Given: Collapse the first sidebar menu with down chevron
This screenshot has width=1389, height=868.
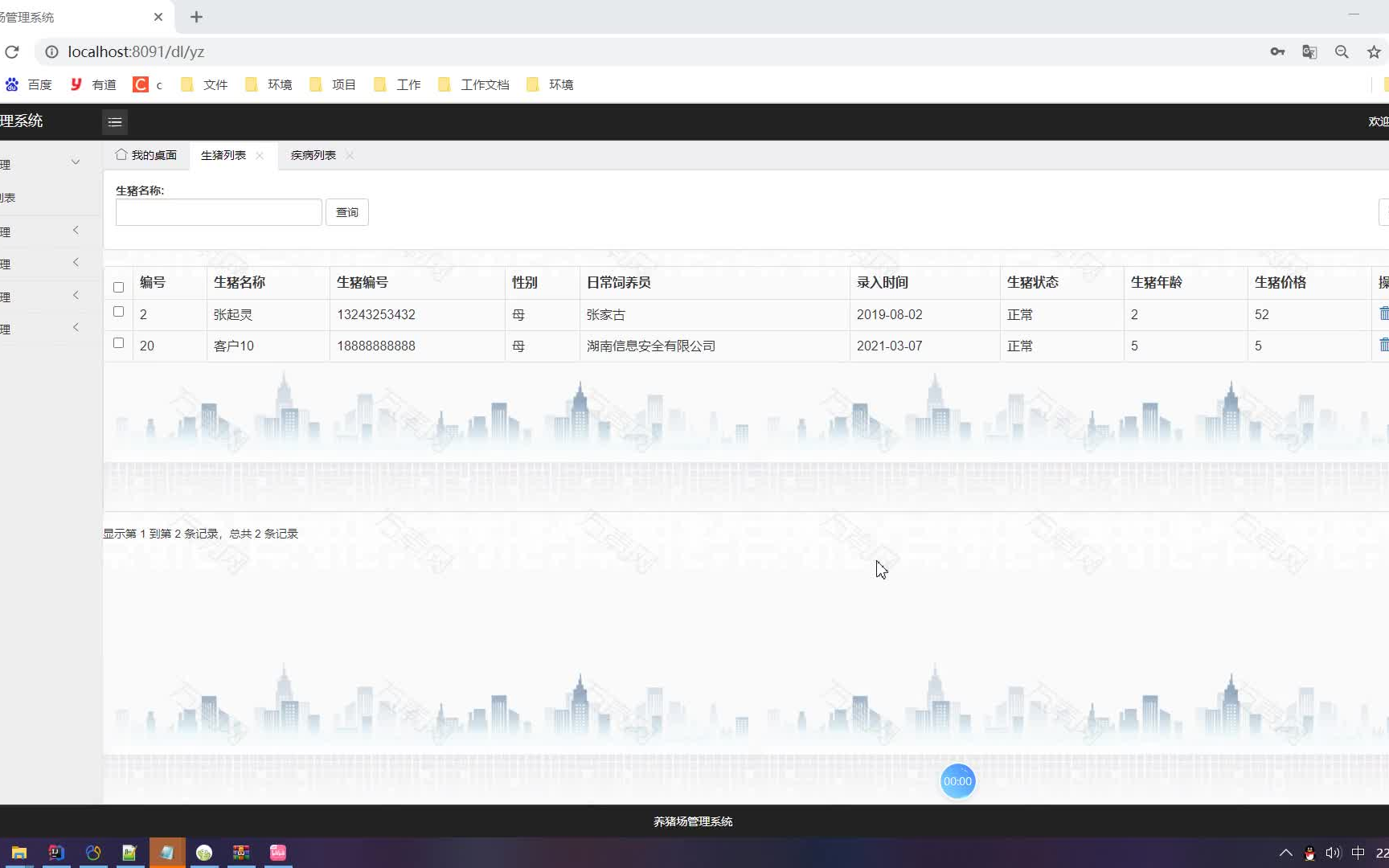Looking at the screenshot, I should pyautogui.click(x=76, y=162).
